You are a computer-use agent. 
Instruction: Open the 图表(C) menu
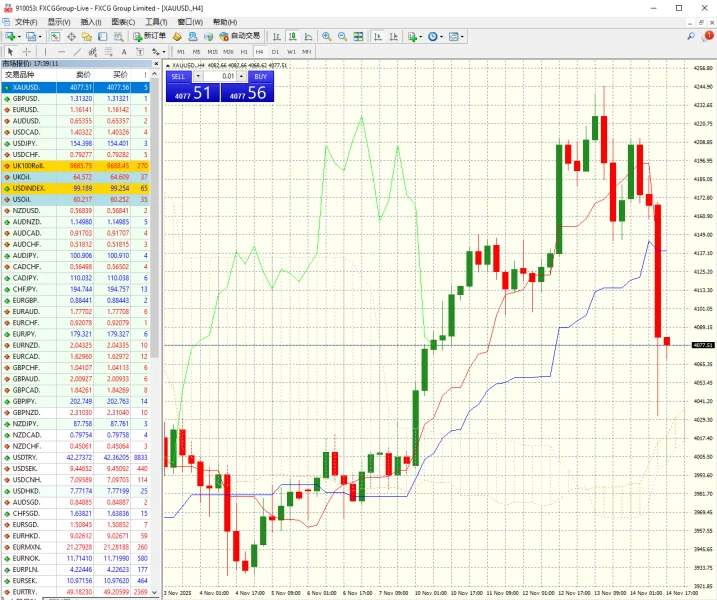click(123, 22)
